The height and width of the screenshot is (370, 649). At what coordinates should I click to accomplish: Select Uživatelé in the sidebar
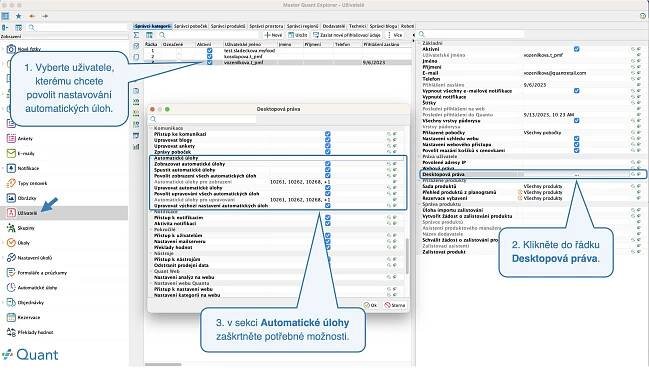click(64, 213)
